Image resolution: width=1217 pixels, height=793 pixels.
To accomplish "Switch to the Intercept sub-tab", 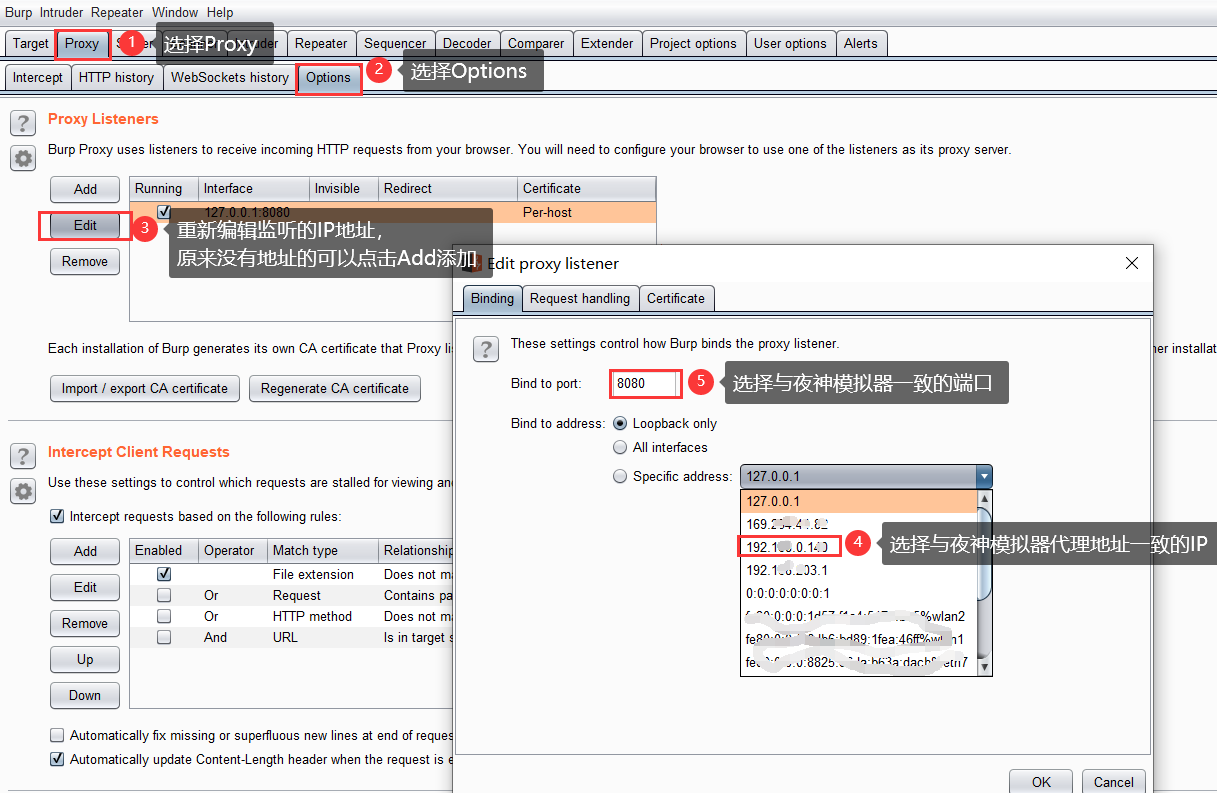I will tap(38, 77).
